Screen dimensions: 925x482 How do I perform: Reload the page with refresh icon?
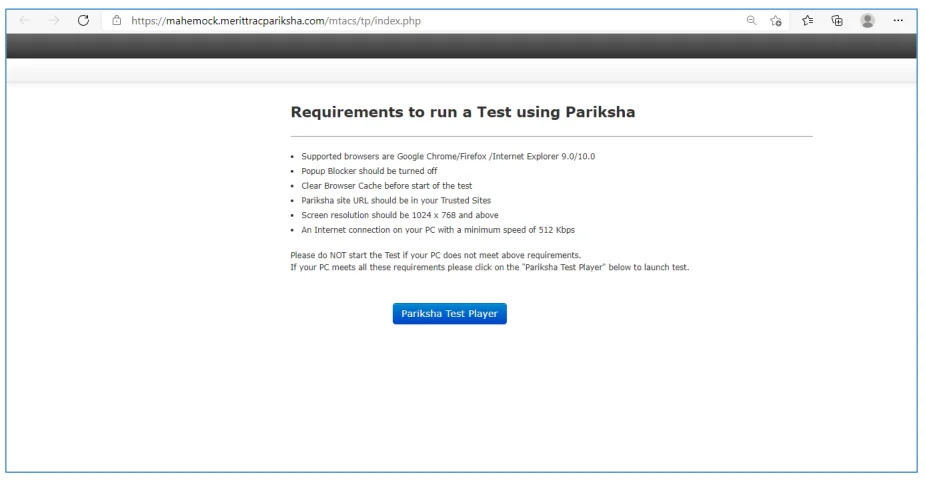(x=83, y=21)
